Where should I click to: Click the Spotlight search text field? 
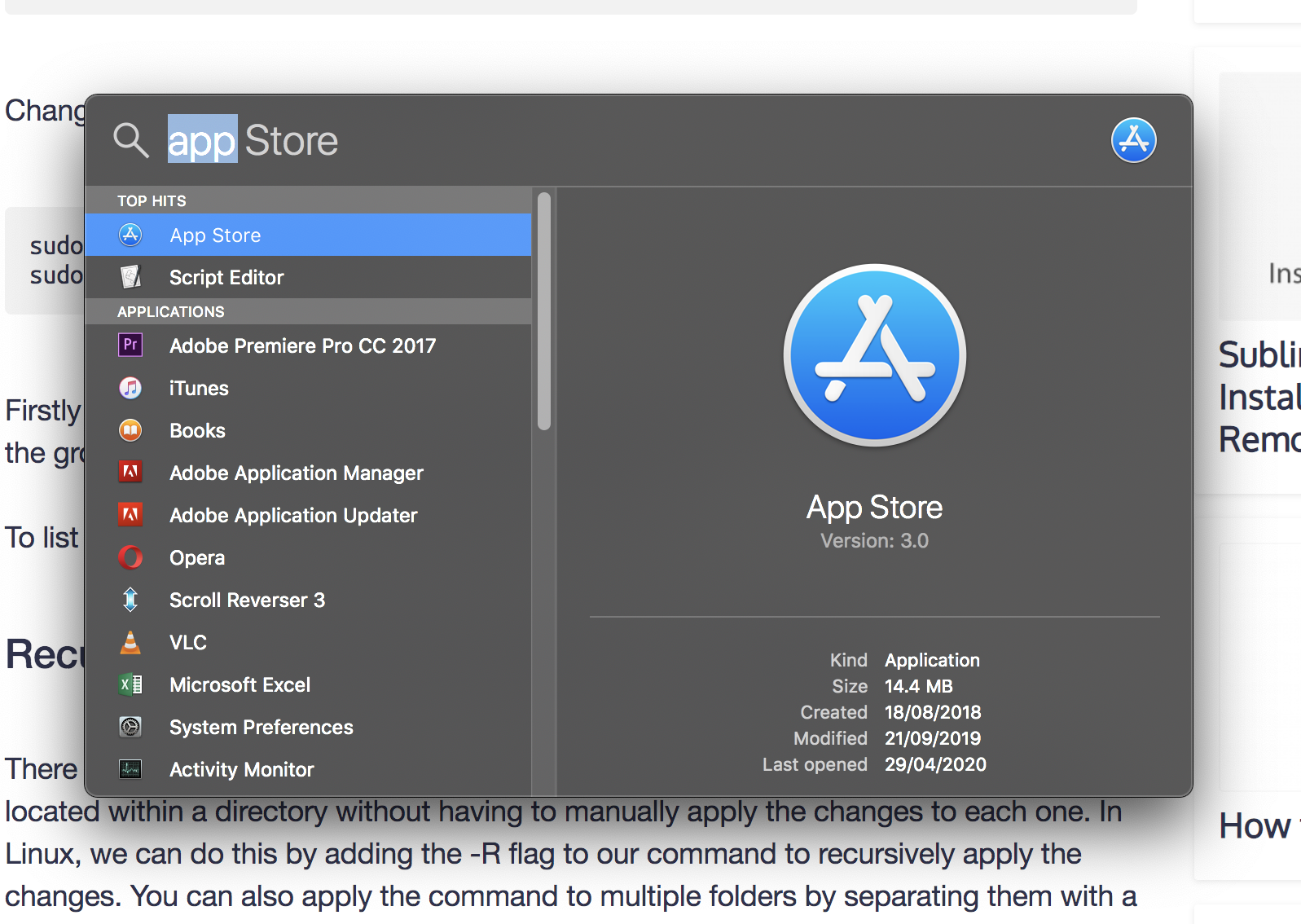pos(627,140)
